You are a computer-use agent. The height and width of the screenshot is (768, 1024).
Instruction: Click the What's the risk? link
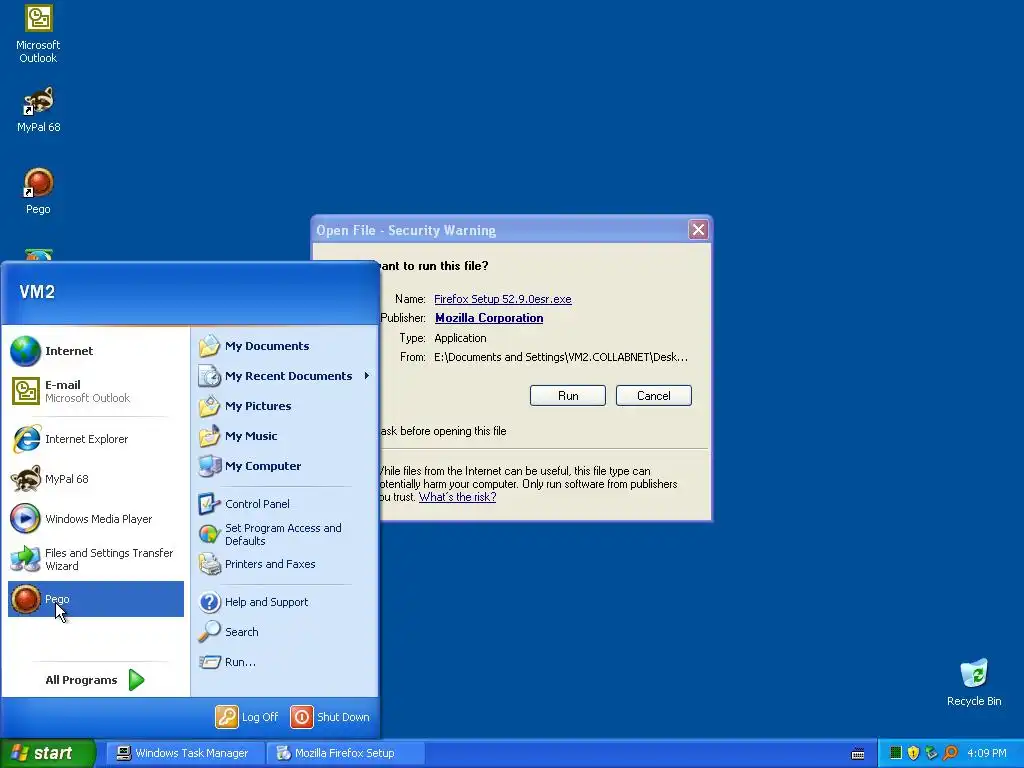click(458, 497)
